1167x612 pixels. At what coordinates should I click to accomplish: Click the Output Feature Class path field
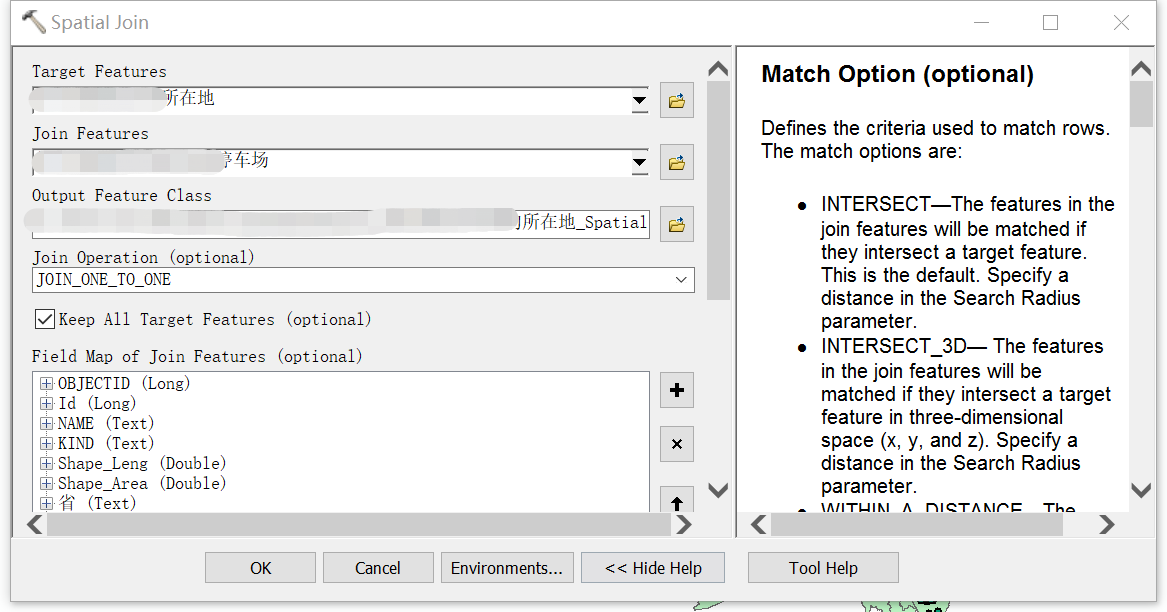pos(341,223)
